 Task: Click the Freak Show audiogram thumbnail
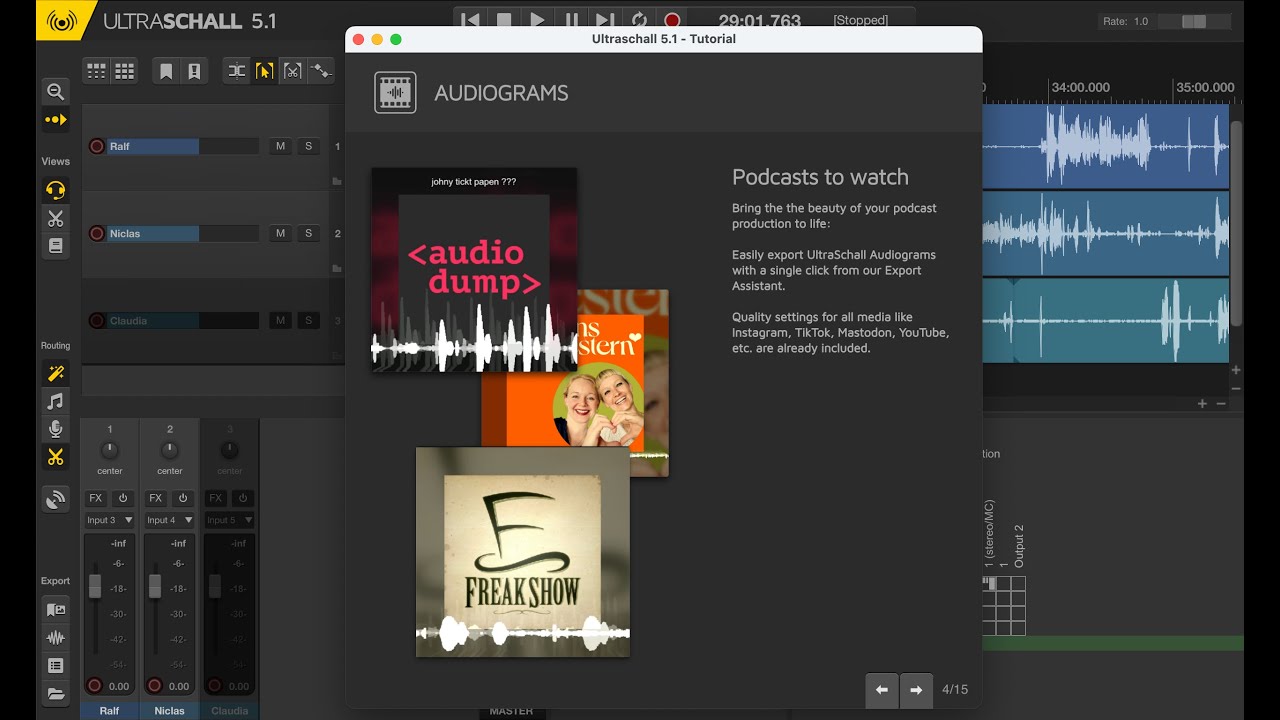(522, 552)
